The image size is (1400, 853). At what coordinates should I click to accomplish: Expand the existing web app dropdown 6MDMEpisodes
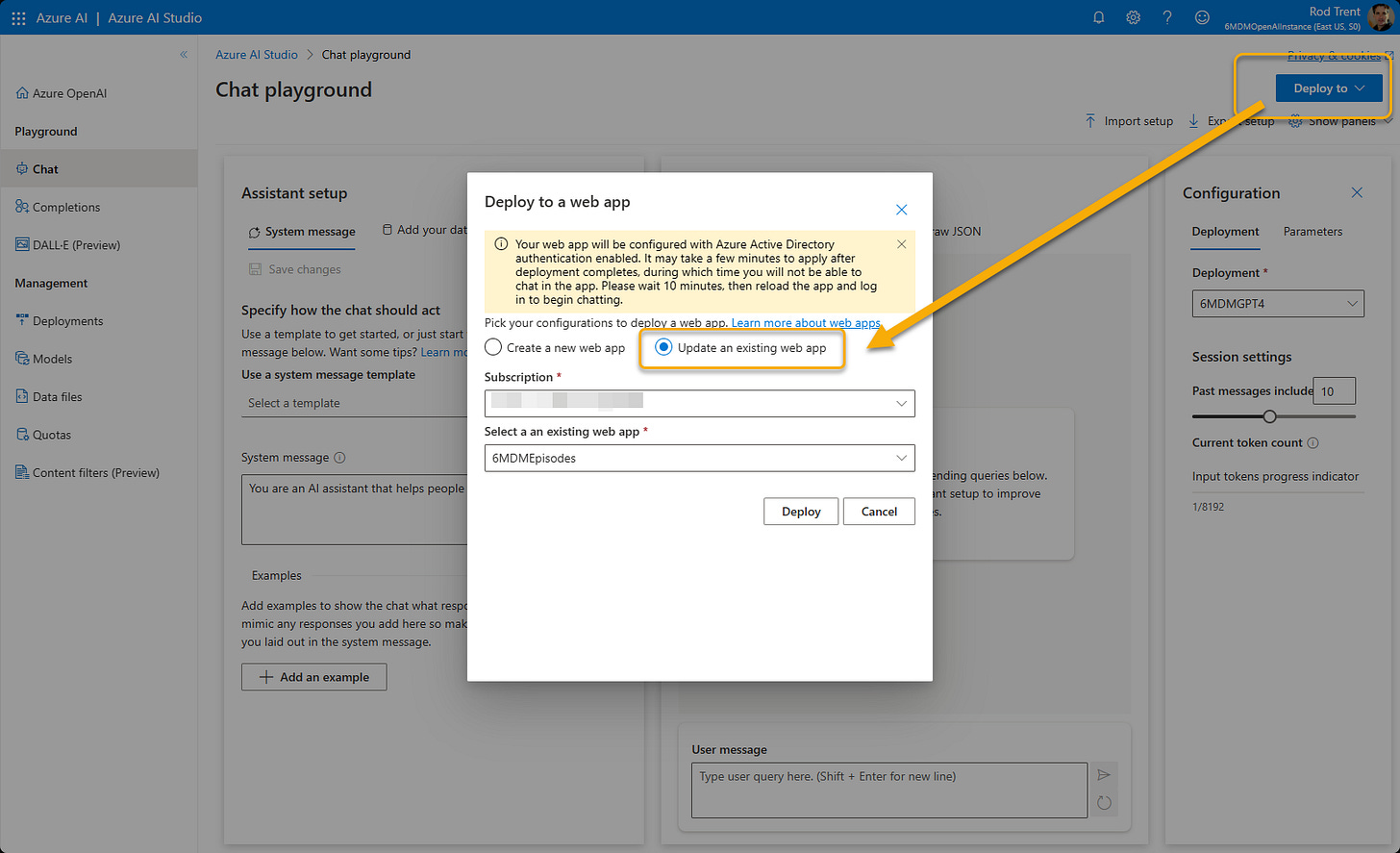click(700, 458)
